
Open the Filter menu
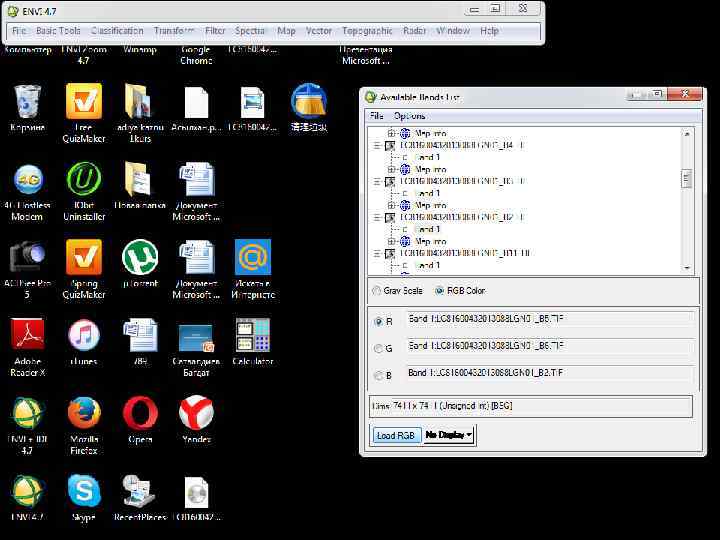(x=215, y=31)
